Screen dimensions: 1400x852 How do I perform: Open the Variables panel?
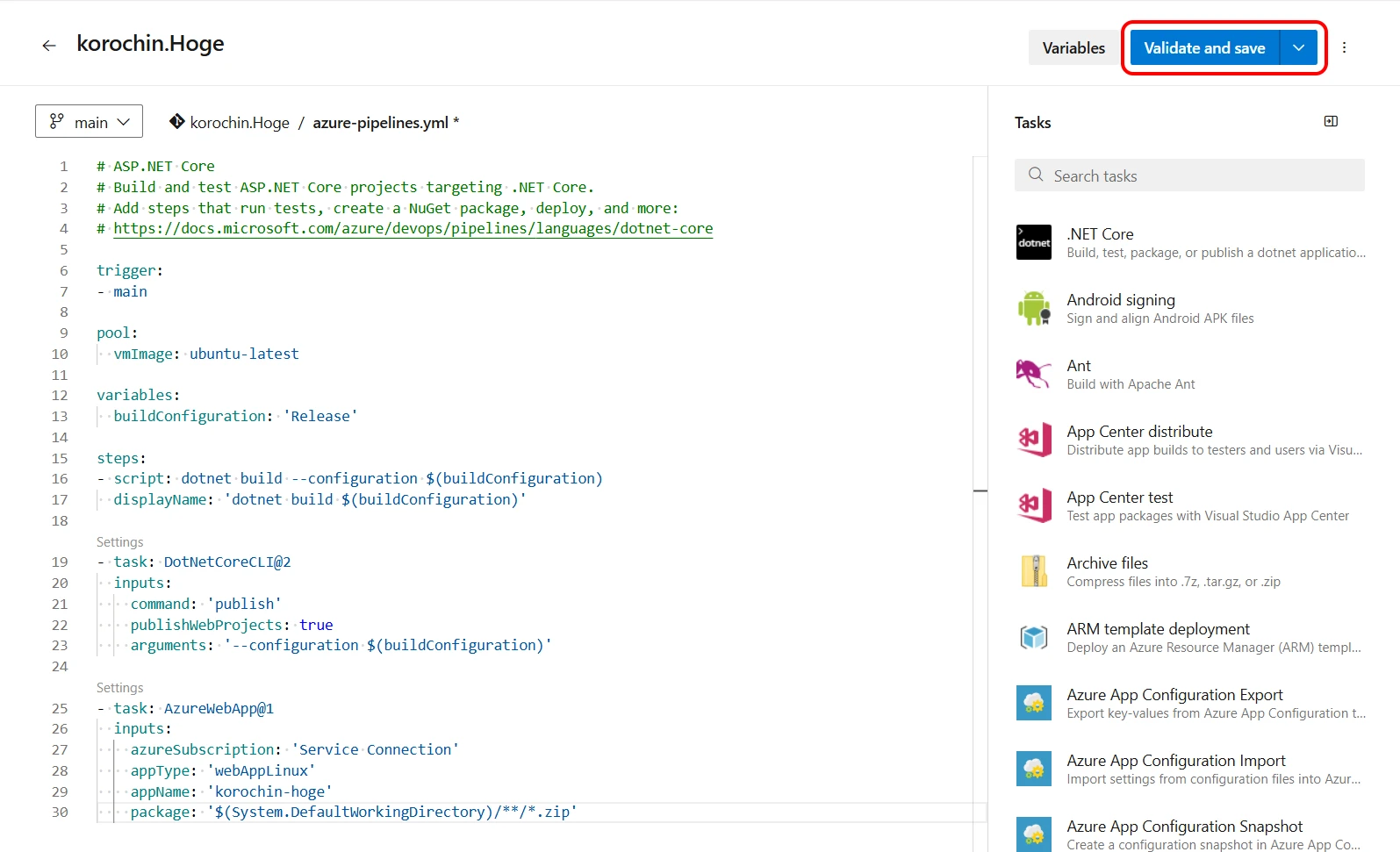[x=1073, y=48]
